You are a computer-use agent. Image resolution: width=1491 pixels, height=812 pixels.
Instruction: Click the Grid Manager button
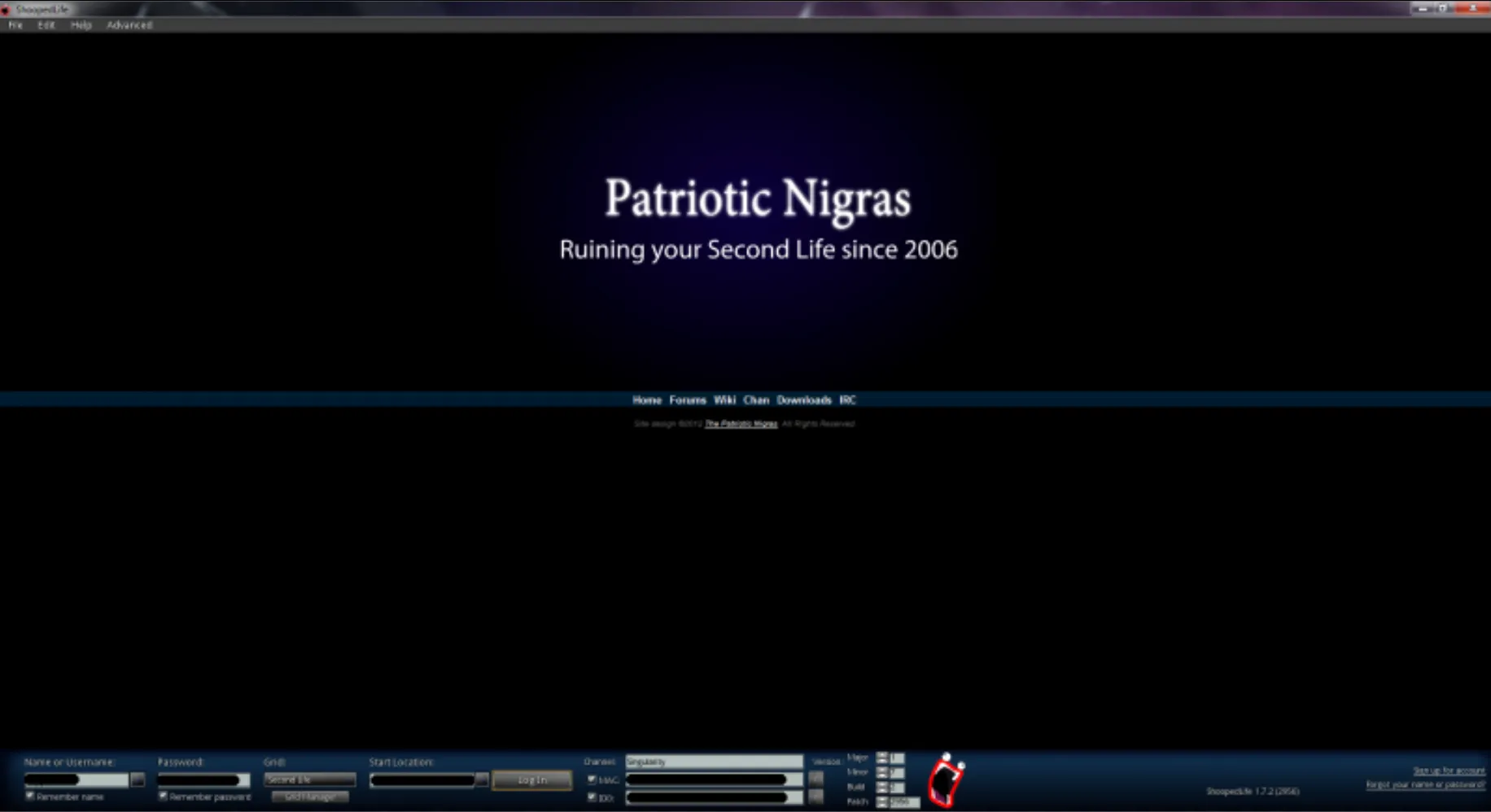[310, 797]
